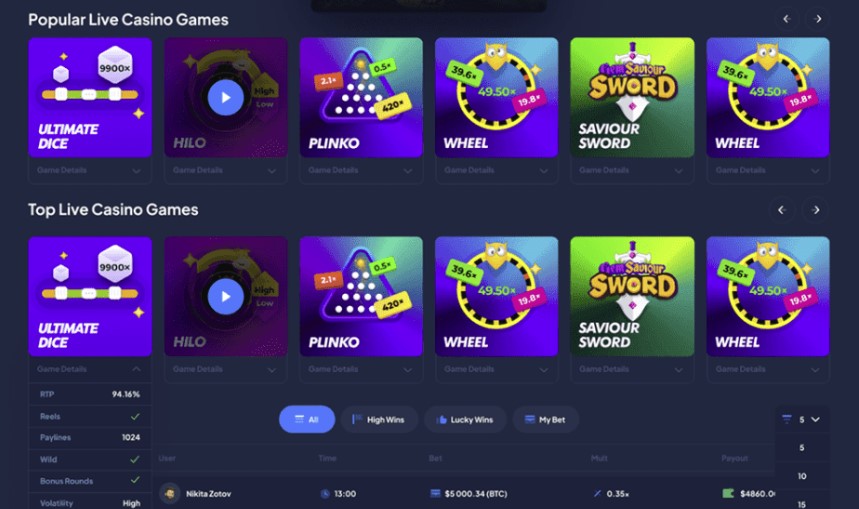The width and height of the screenshot is (859, 509).
Task: Click the rows-per-page filter icon
Action: click(787, 420)
